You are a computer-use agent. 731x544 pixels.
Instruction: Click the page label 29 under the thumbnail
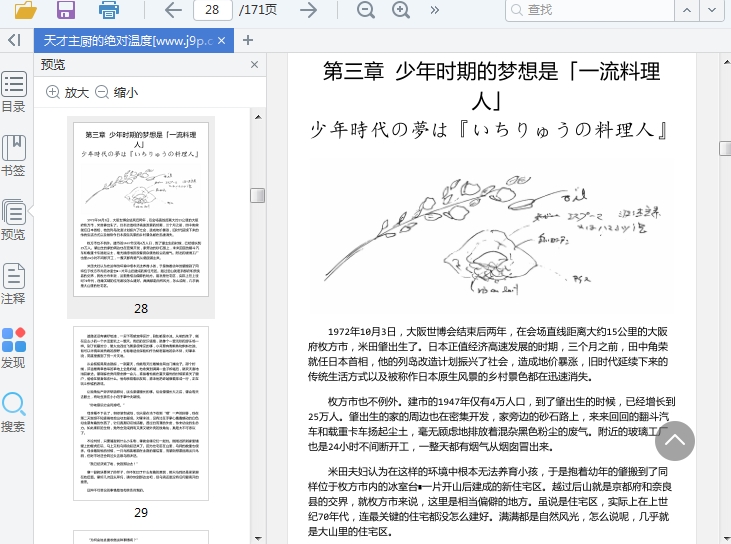141,513
